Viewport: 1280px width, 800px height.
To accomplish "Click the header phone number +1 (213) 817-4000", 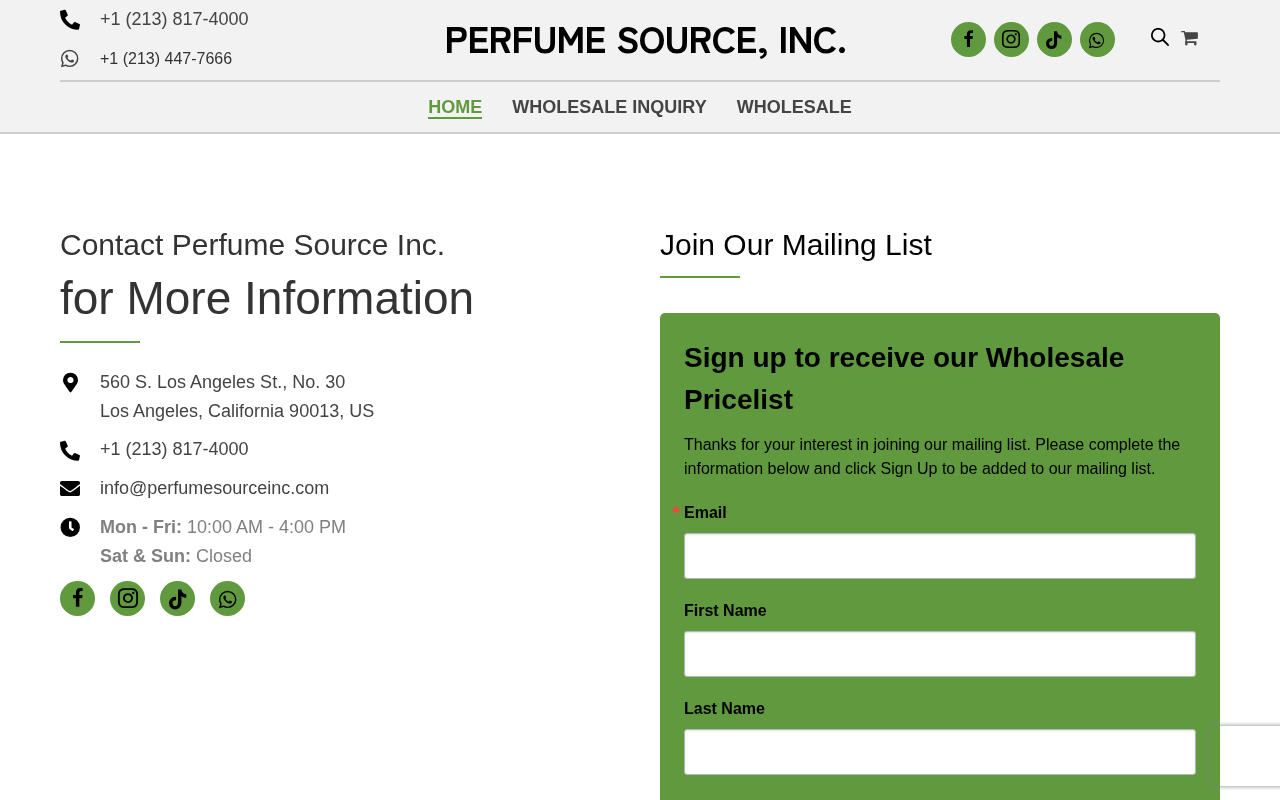I will (174, 19).
